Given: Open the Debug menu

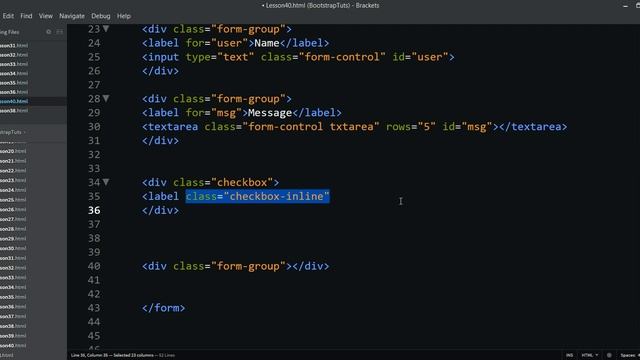Looking at the screenshot, I should coord(101,16).
